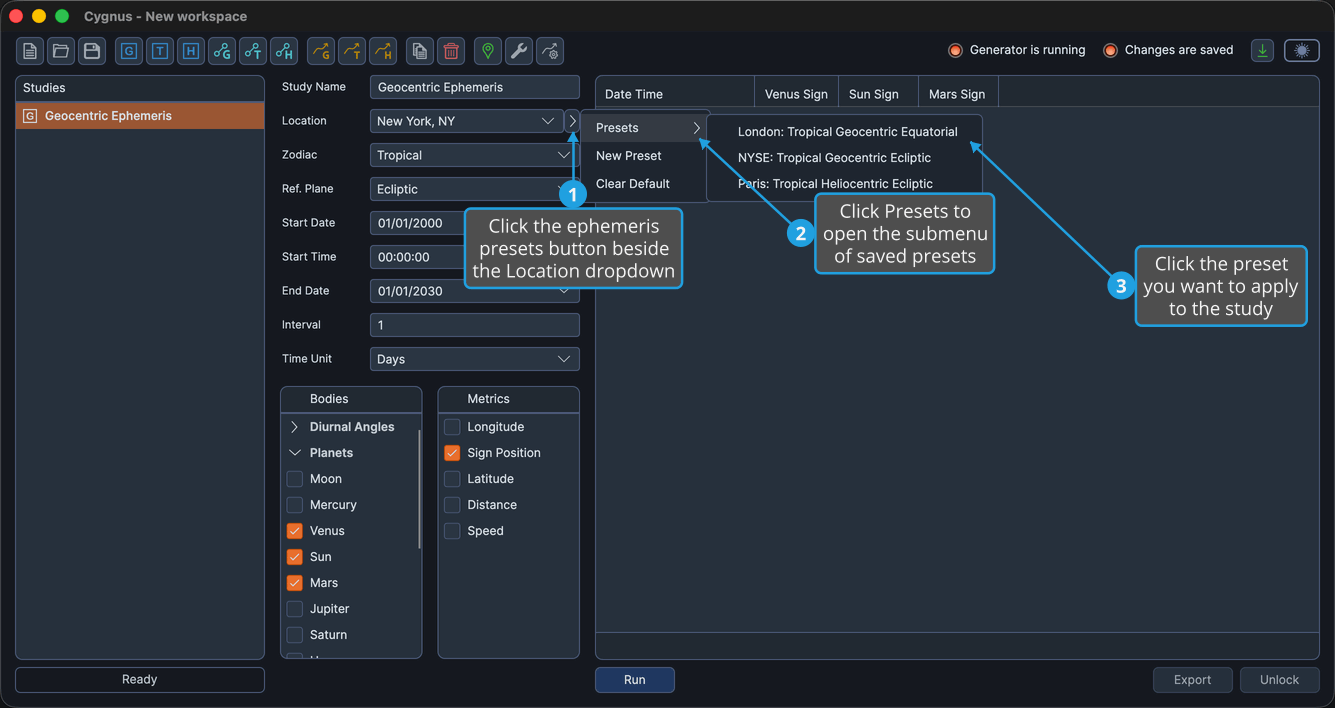The image size is (1335, 708).
Task: Click the orange trend-line T icon
Action: (351, 51)
